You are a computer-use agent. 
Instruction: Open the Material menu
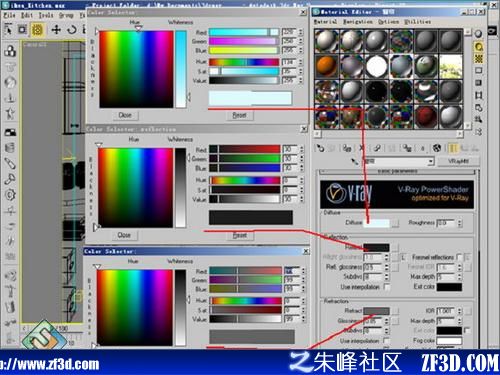[325, 22]
